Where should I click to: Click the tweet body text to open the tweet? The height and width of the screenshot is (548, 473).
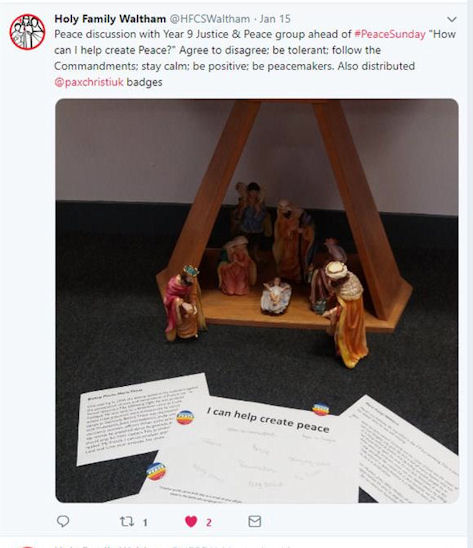click(255, 58)
